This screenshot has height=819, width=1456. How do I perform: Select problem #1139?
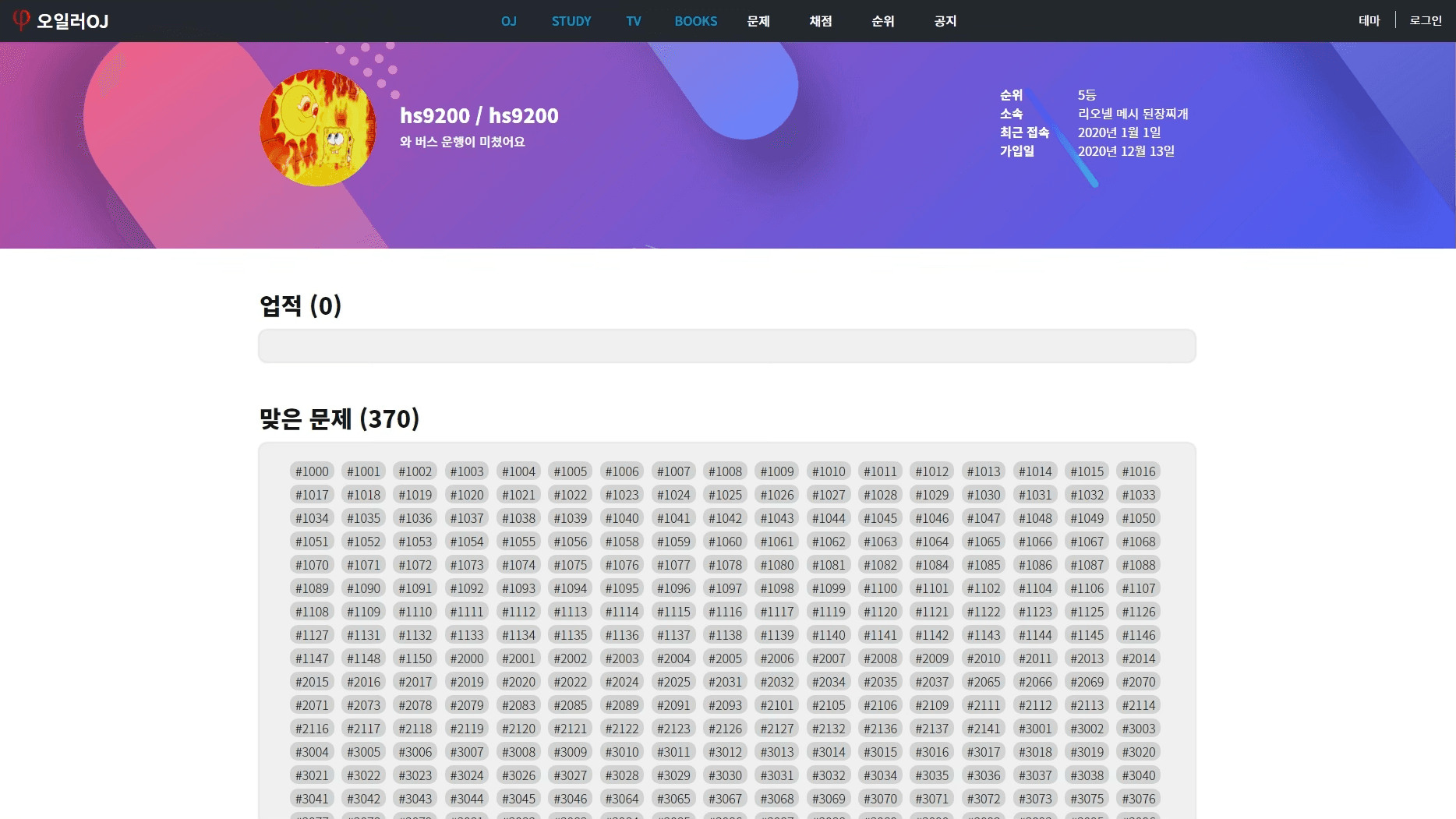coord(777,635)
